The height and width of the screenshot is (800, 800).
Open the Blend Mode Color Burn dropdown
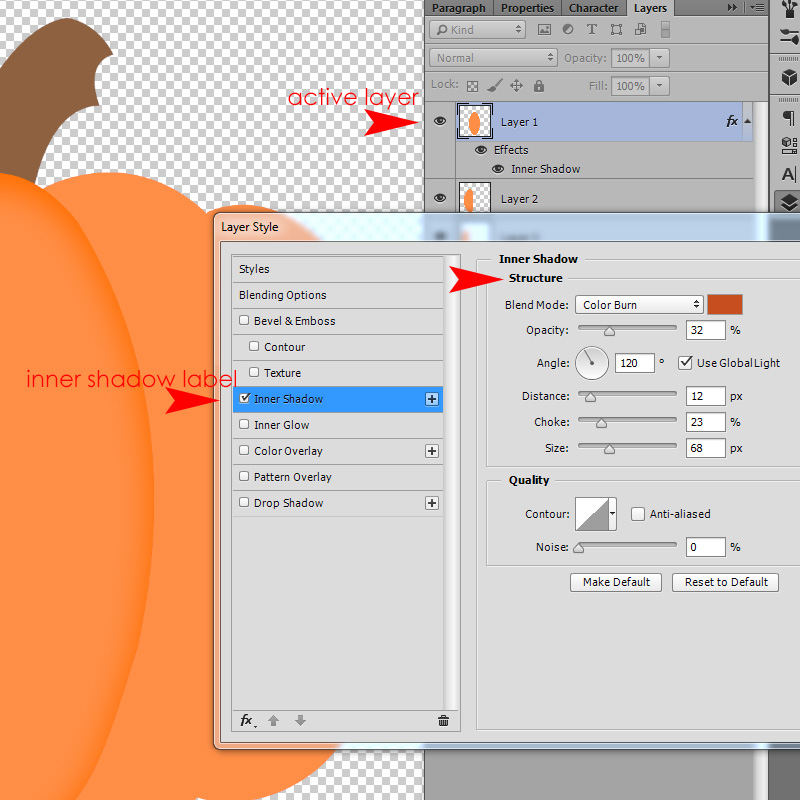click(x=639, y=305)
